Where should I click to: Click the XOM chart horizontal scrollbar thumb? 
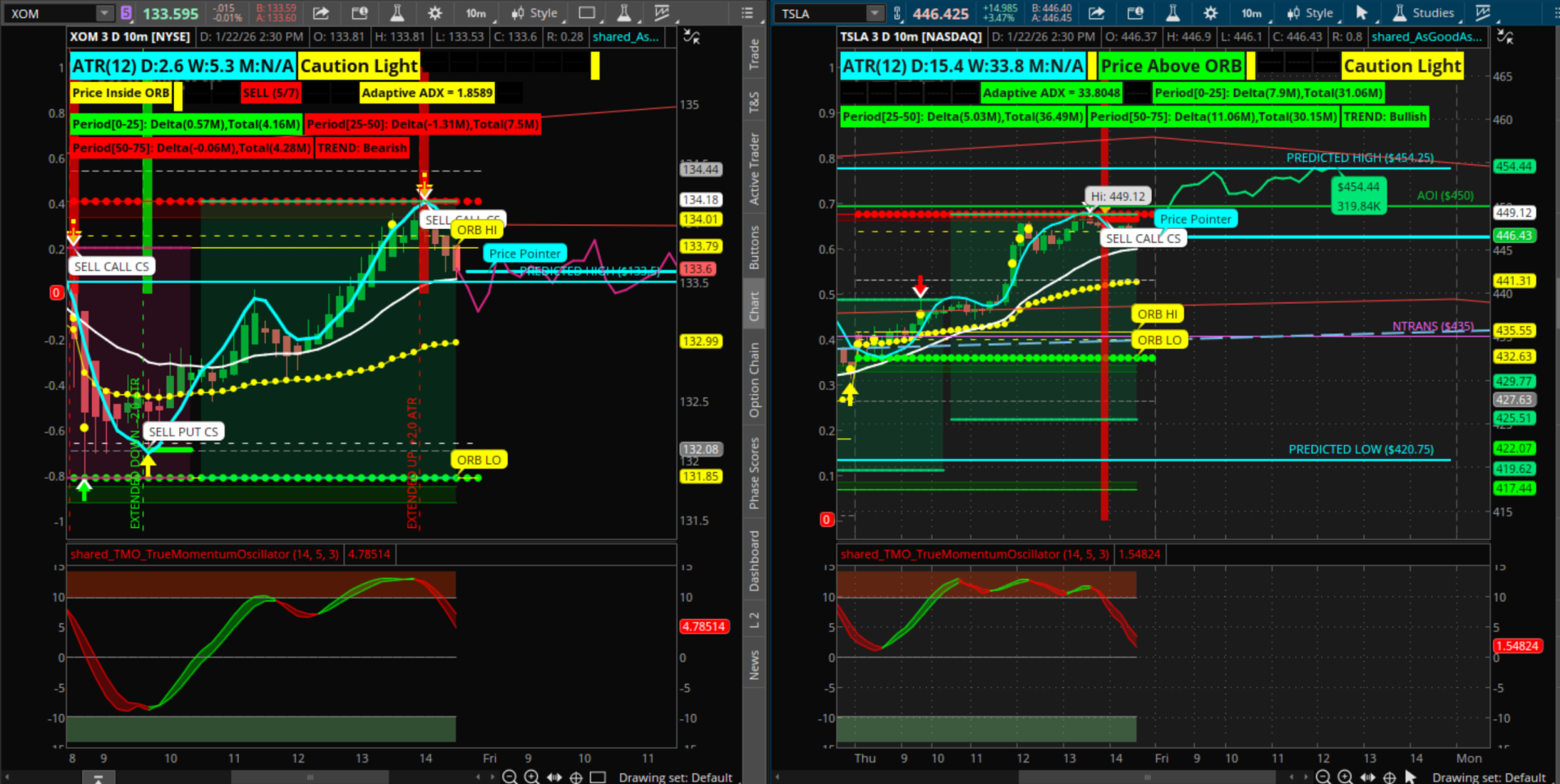pos(310,777)
